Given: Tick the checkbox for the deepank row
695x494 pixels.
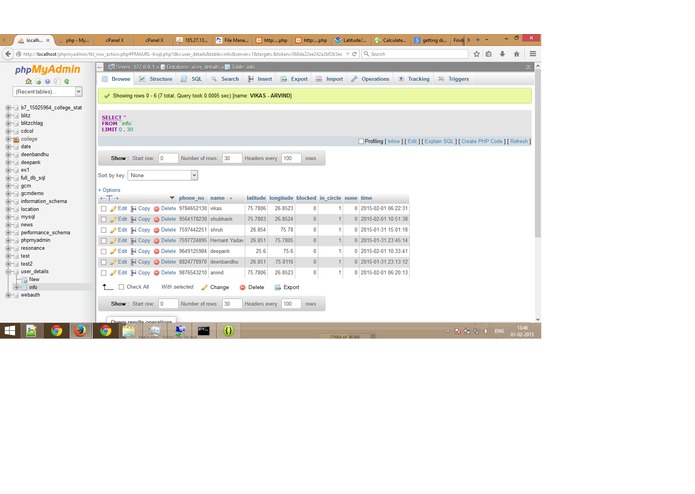Looking at the screenshot, I should click(104, 252).
